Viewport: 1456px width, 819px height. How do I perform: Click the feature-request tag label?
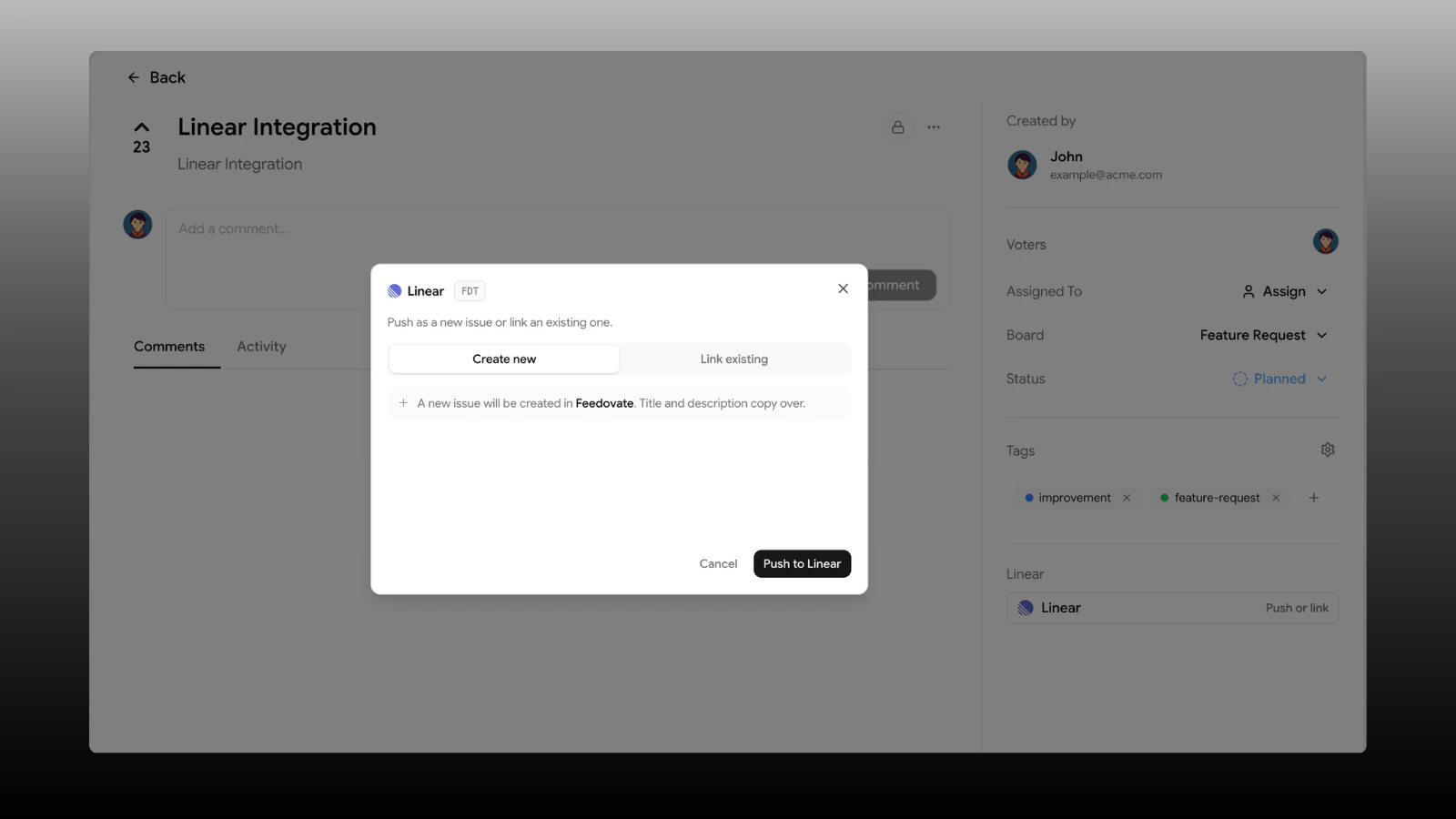[1217, 498]
